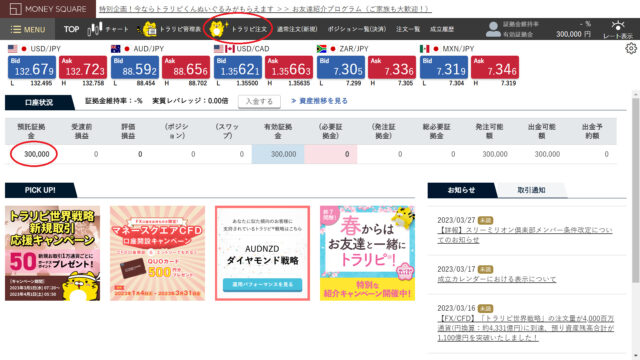Screen dimensions: 640x360
Task: Select the MXN/JPY Bid price tile
Action: (x=444, y=67)
